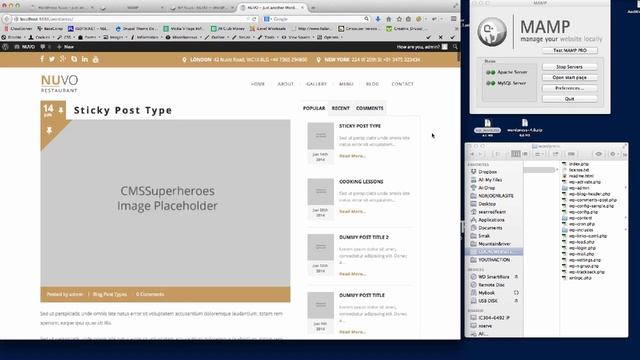
Task: Click Quit in MAMP window
Action: (570, 99)
